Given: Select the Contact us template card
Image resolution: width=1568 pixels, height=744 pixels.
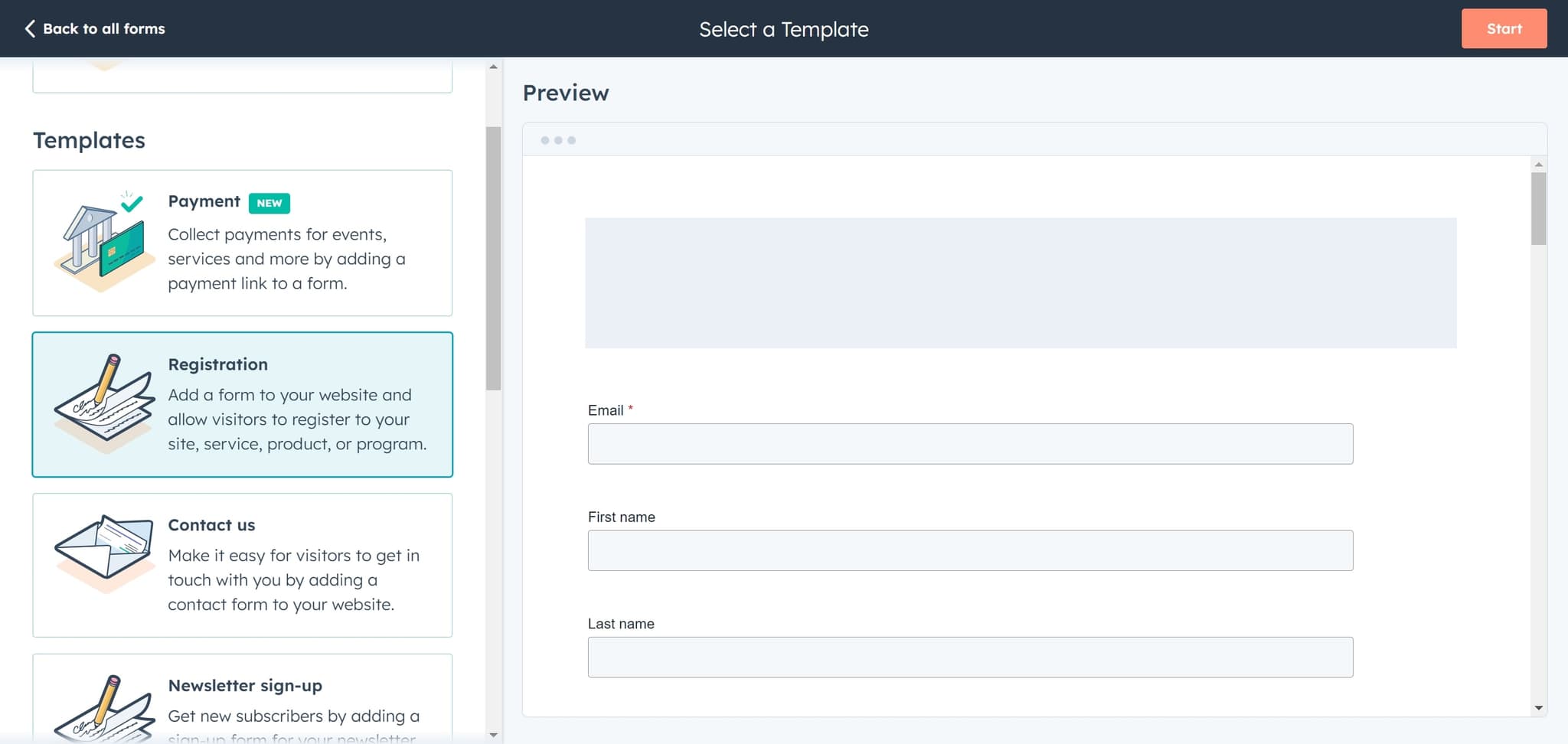Looking at the screenshot, I should [242, 565].
